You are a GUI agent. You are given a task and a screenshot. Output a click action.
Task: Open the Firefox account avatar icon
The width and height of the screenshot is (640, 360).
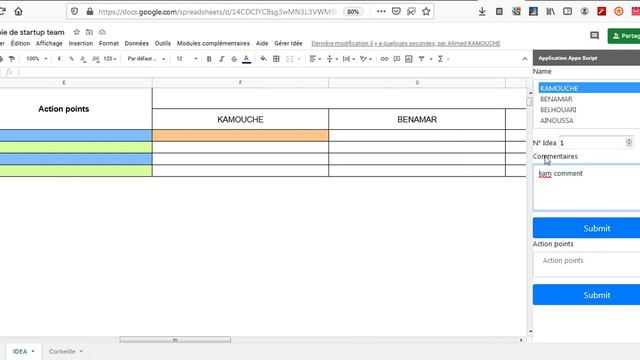584,11
